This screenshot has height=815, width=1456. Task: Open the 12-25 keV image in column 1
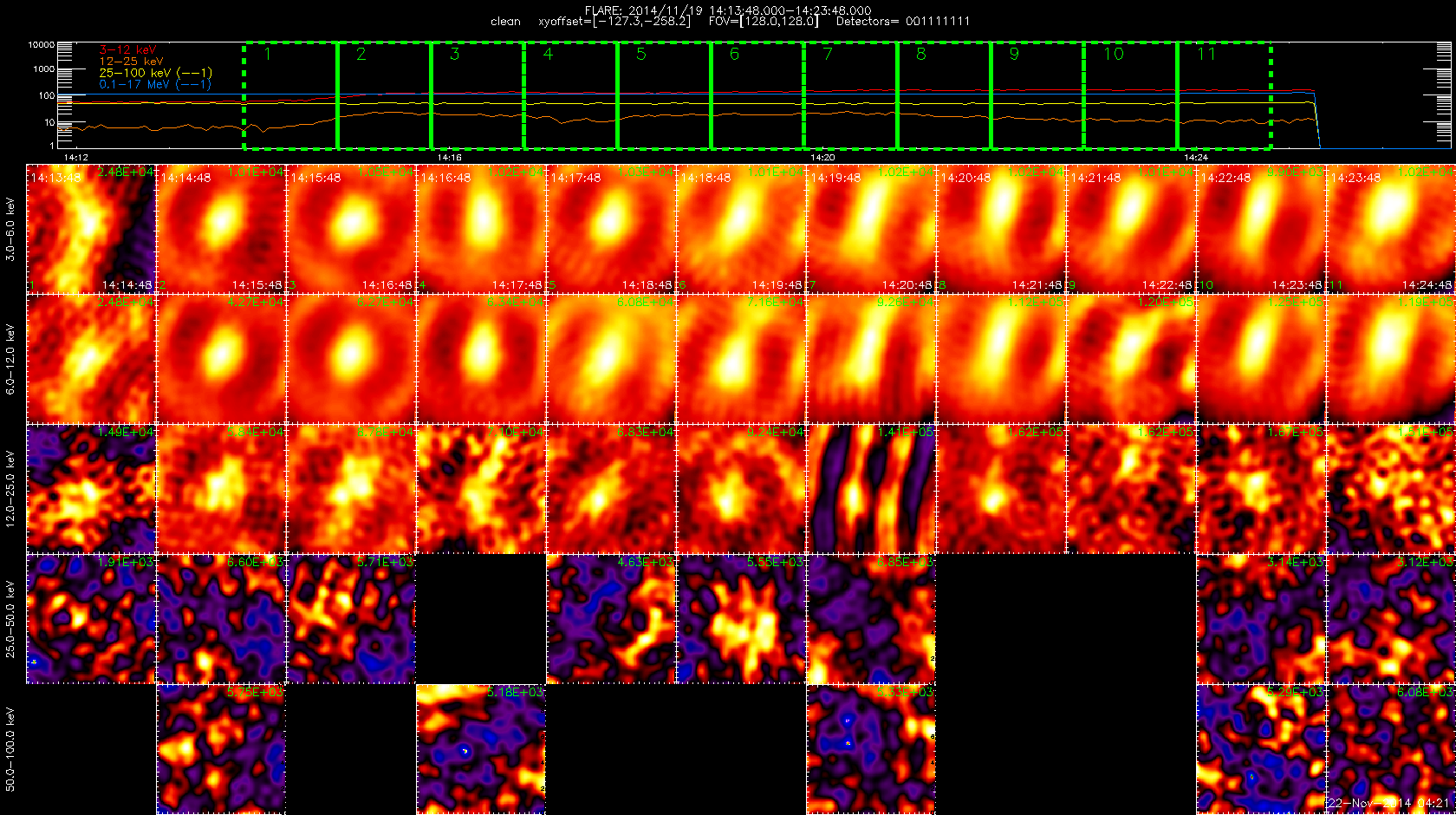coord(91,489)
